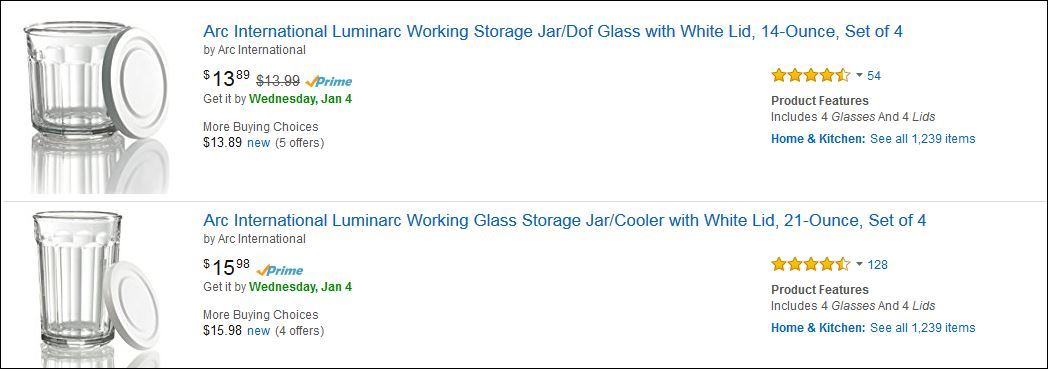Screen dimensions: 1048x369
Task: Click the 'new' link with 4 offers
Action: click(x=259, y=331)
